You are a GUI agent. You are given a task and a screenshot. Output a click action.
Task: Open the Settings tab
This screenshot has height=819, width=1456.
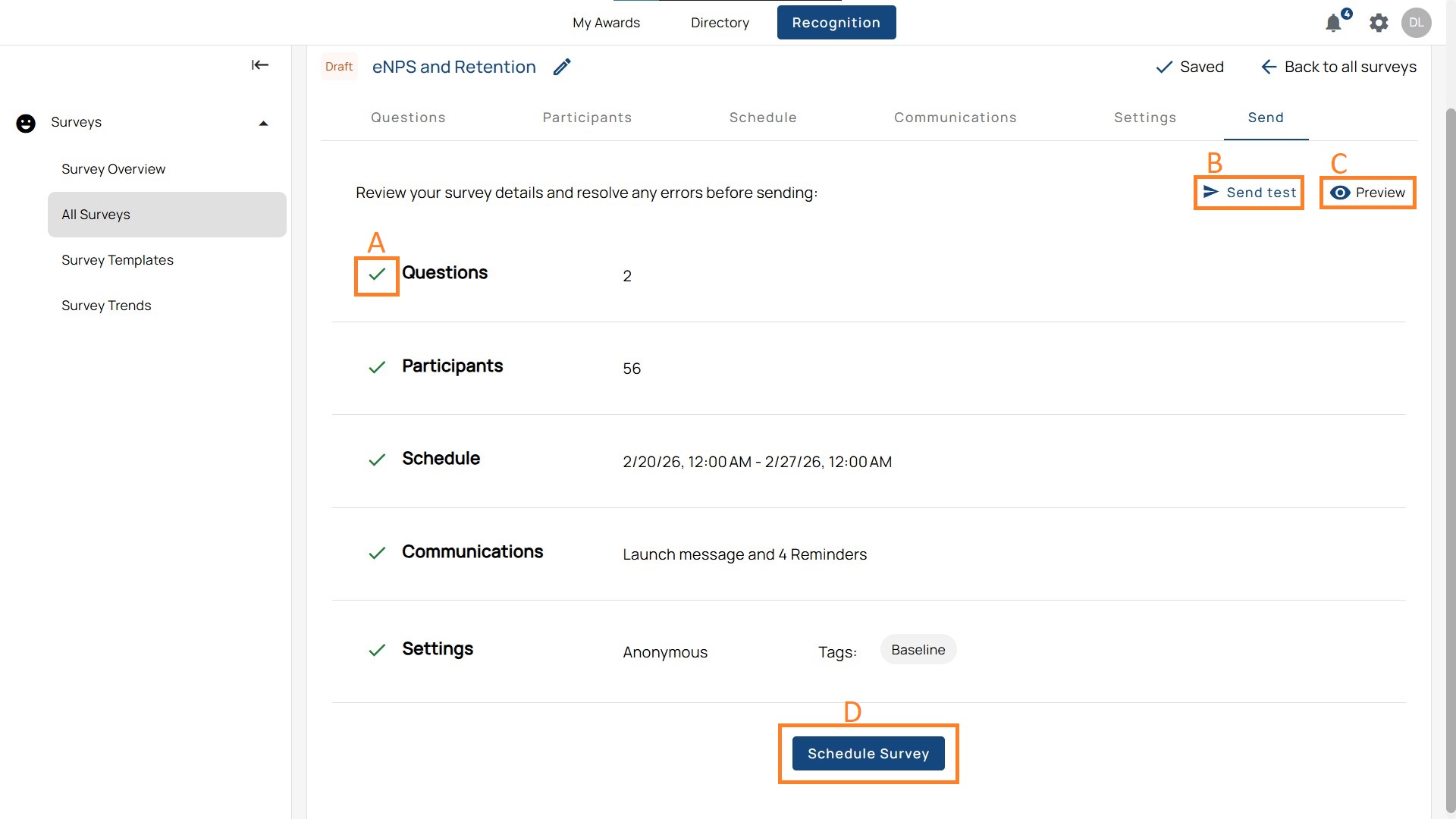click(1145, 118)
